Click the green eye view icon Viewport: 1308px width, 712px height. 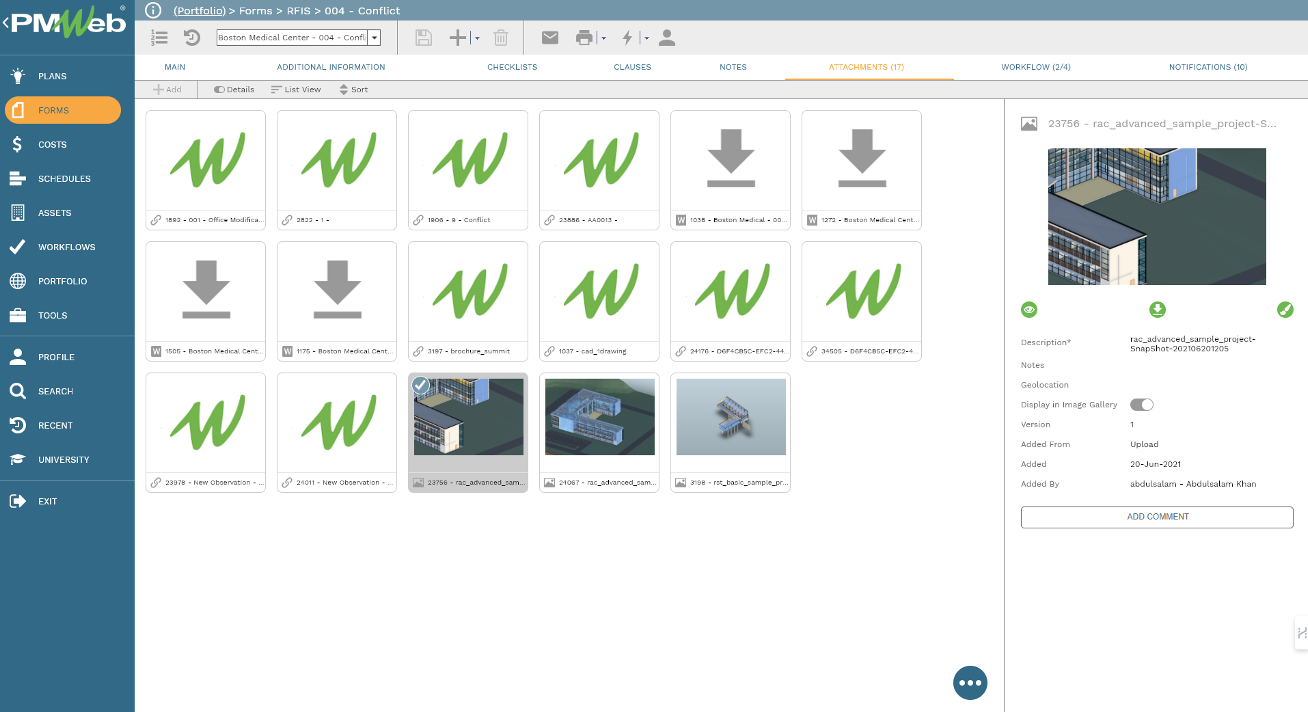point(1029,310)
